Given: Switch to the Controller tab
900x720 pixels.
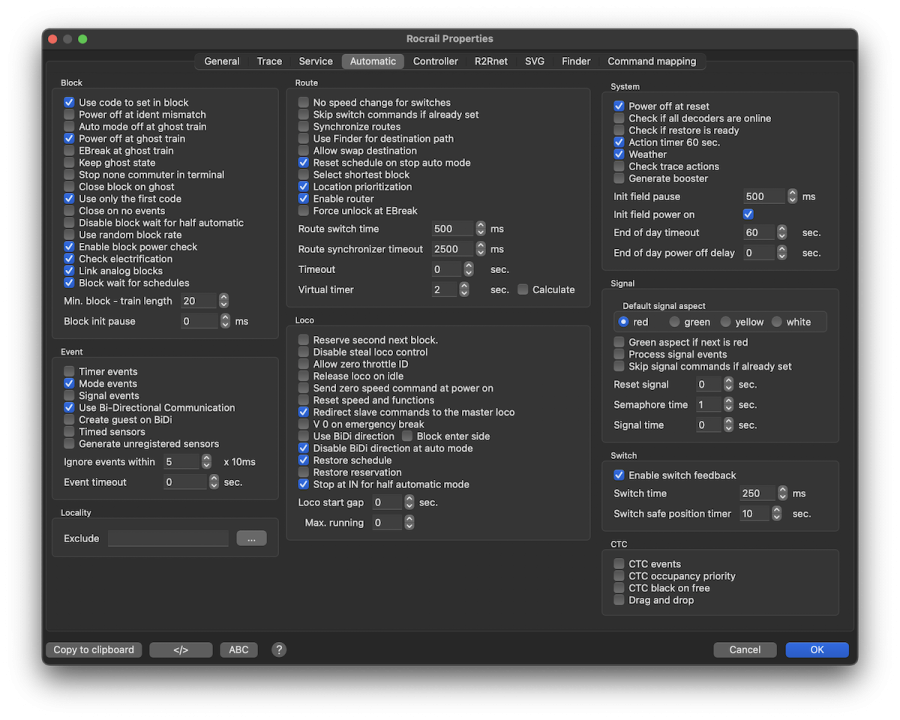Looking at the screenshot, I should coord(435,61).
